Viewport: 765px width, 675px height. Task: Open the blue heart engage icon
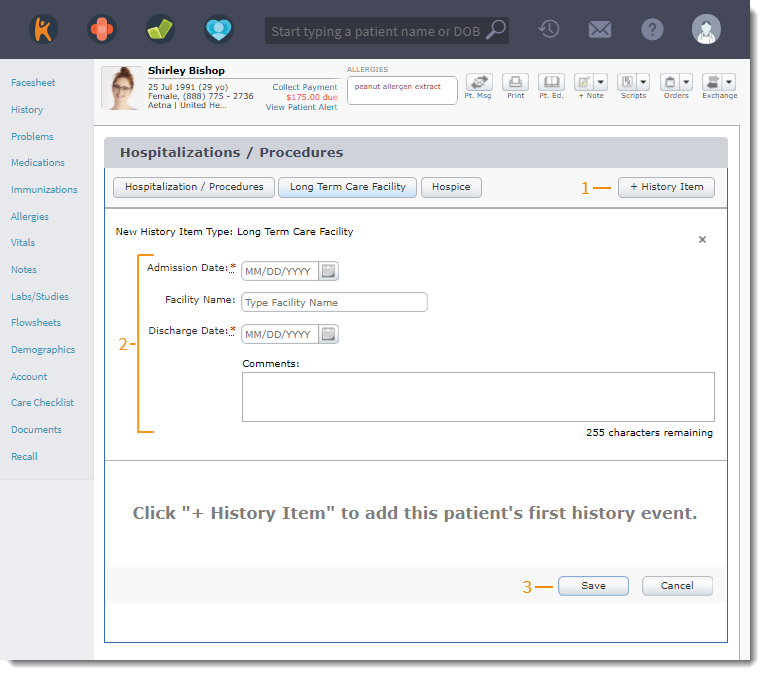(x=219, y=30)
